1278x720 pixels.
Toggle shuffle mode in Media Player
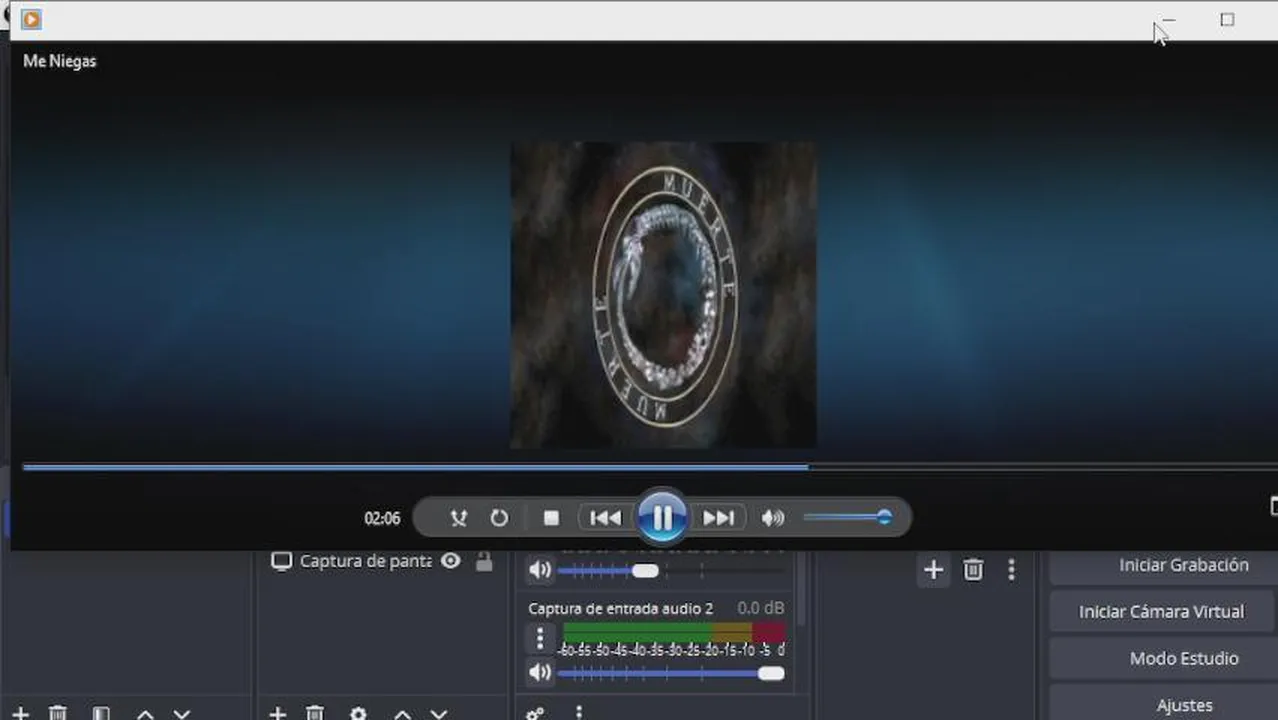[x=458, y=517]
